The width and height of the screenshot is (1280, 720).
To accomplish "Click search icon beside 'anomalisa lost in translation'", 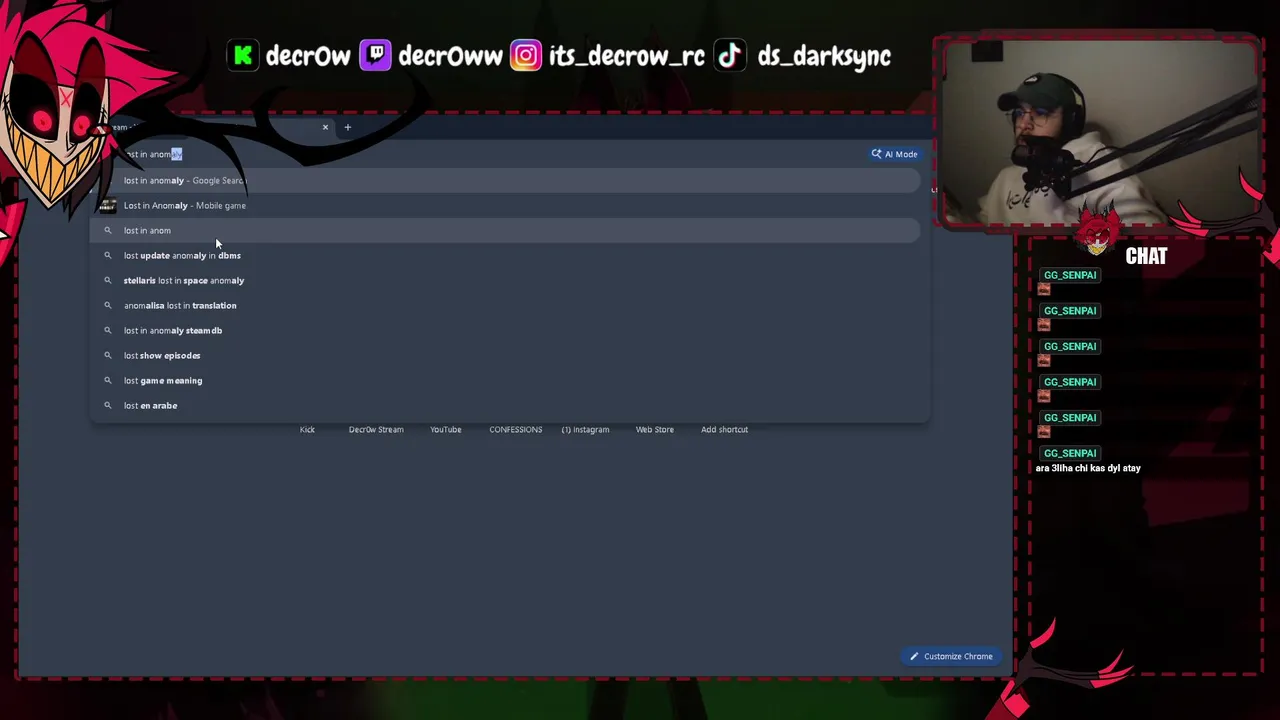I will tap(108, 305).
